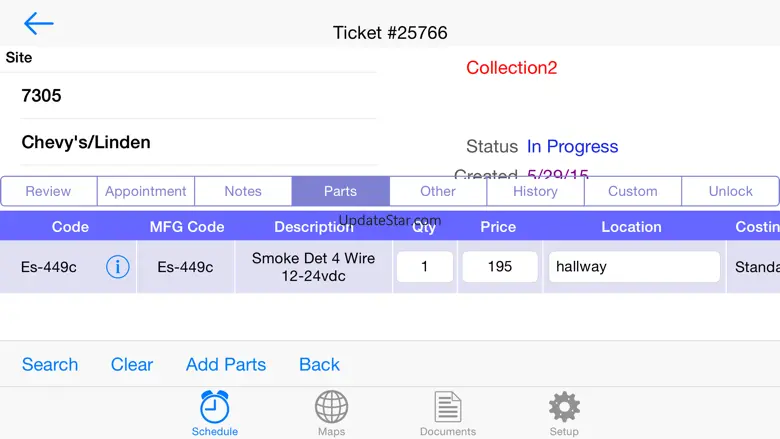780x439 pixels.
Task: Open the Notes tab
Action: [243, 191]
